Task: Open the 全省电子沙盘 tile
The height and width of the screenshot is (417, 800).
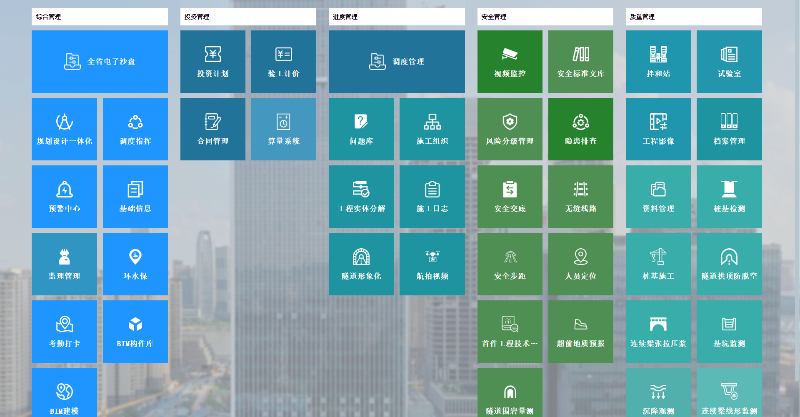Action: pos(100,61)
